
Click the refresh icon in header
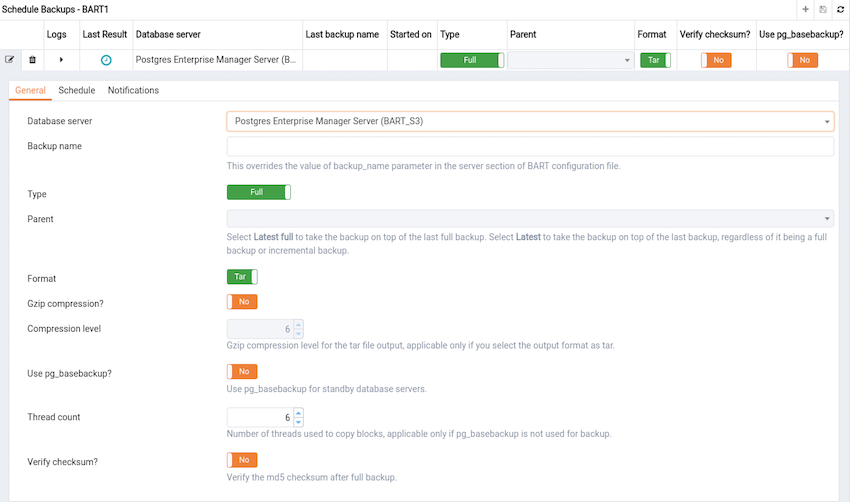(840, 9)
